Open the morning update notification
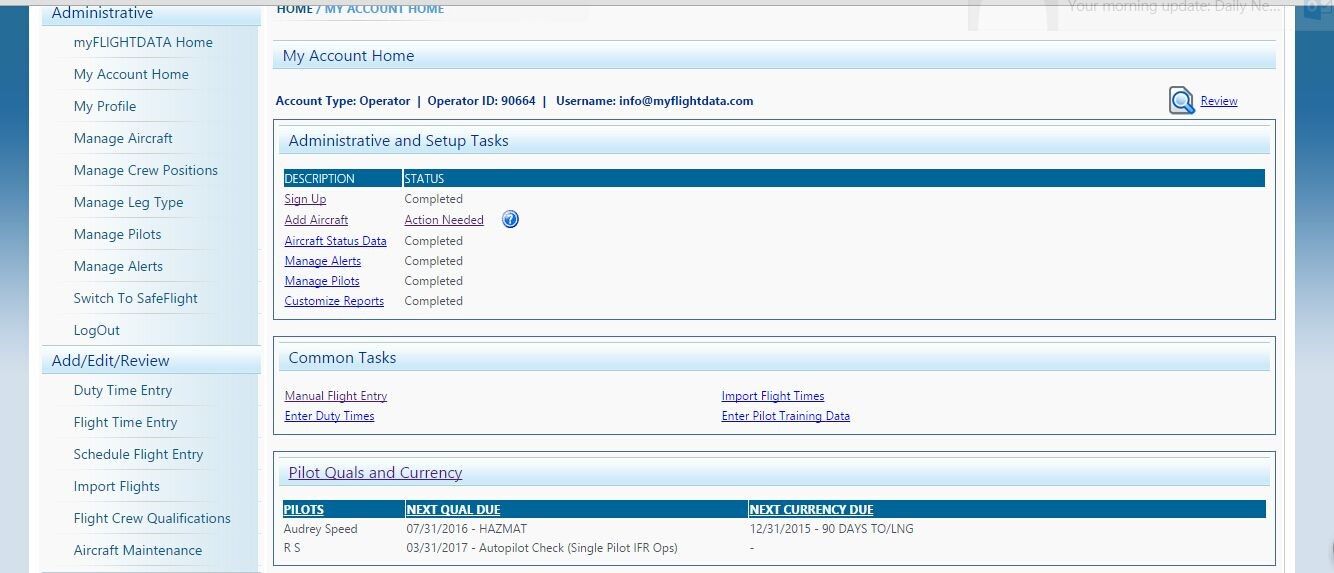The image size is (1334, 573). click(1174, 6)
